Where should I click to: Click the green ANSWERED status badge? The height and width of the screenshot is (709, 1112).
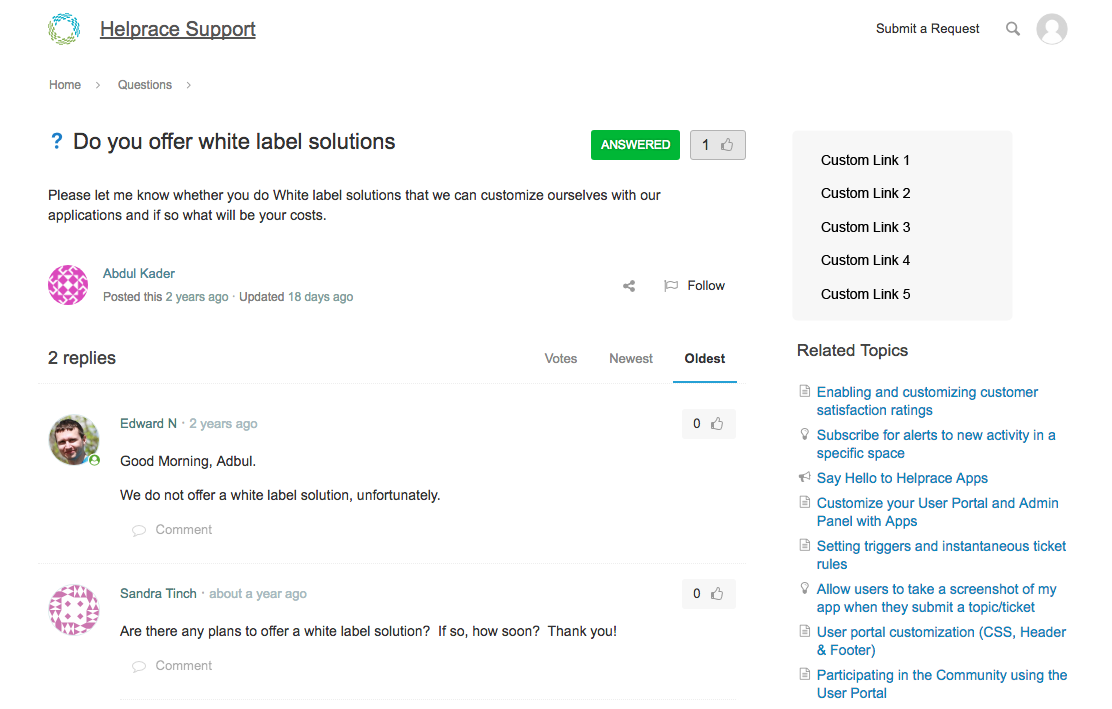(635, 145)
